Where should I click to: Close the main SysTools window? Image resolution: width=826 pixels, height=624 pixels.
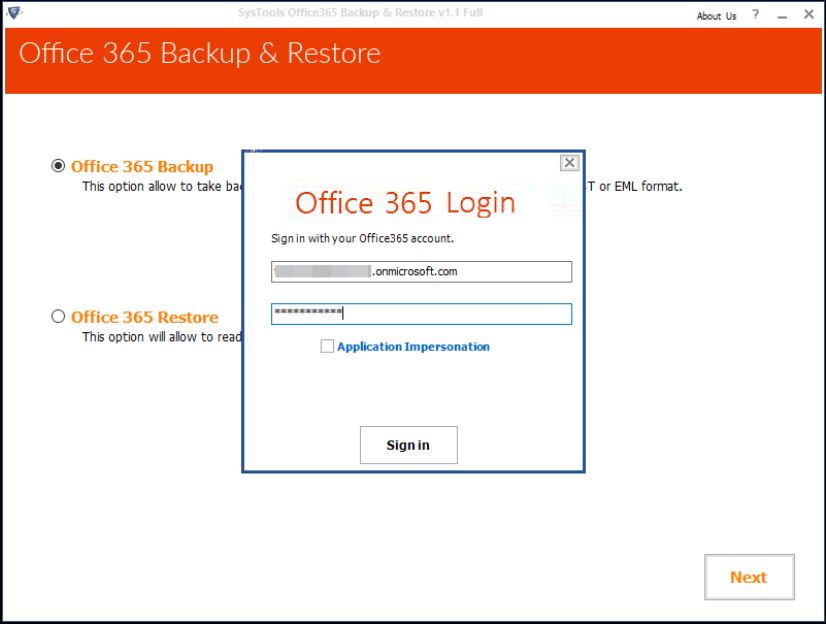808,15
